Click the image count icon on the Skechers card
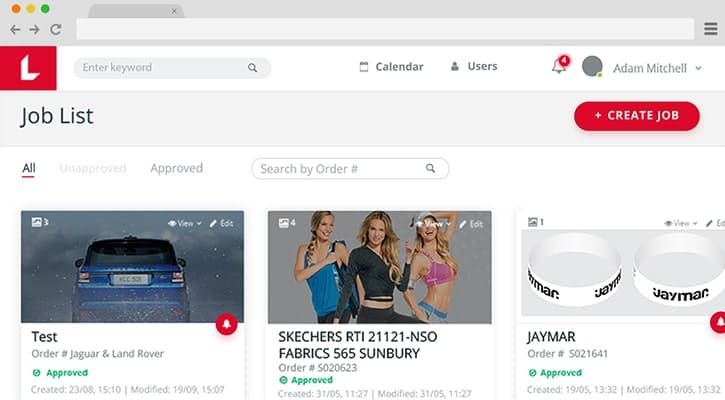This screenshot has width=725, height=400. coord(283,223)
